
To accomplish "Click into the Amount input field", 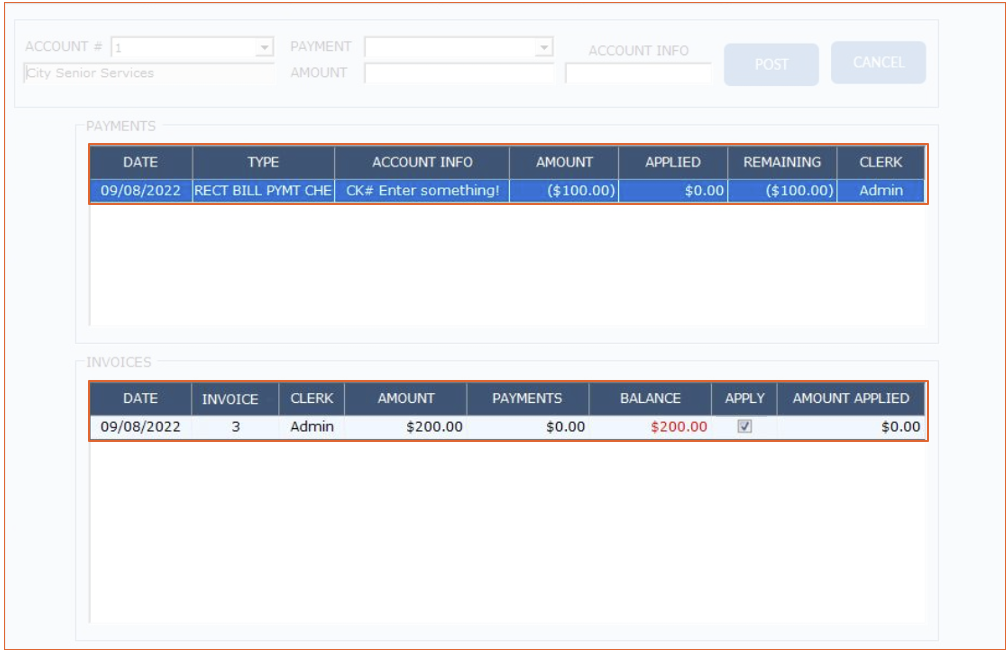I will (459, 73).
